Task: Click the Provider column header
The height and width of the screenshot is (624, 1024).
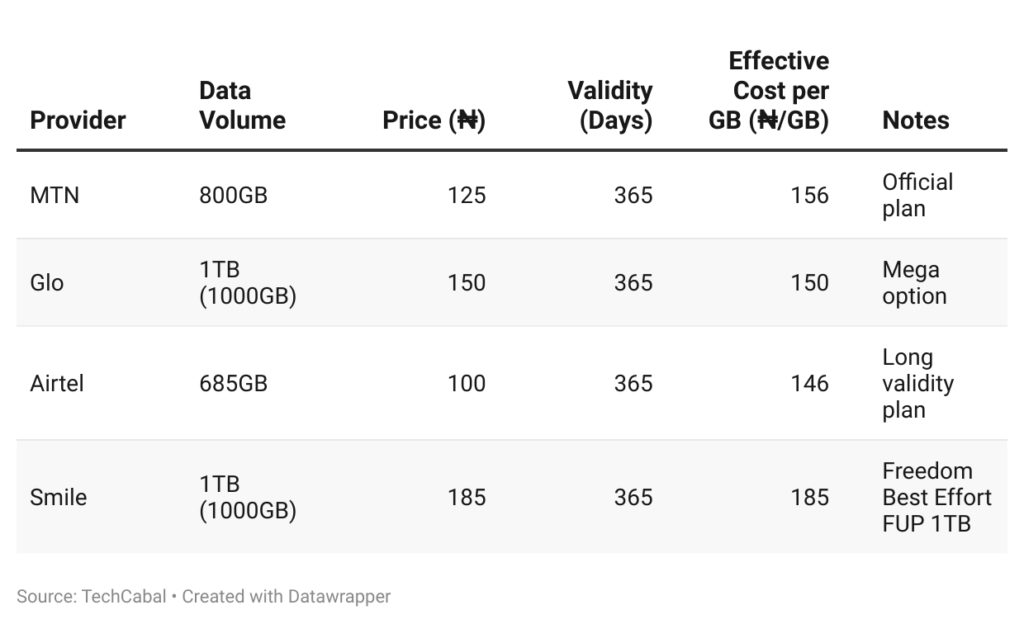Action: coord(78,120)
